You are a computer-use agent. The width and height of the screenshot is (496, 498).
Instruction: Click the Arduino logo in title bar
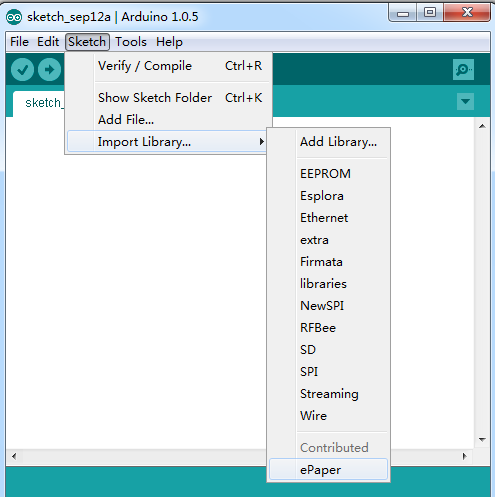14,17
